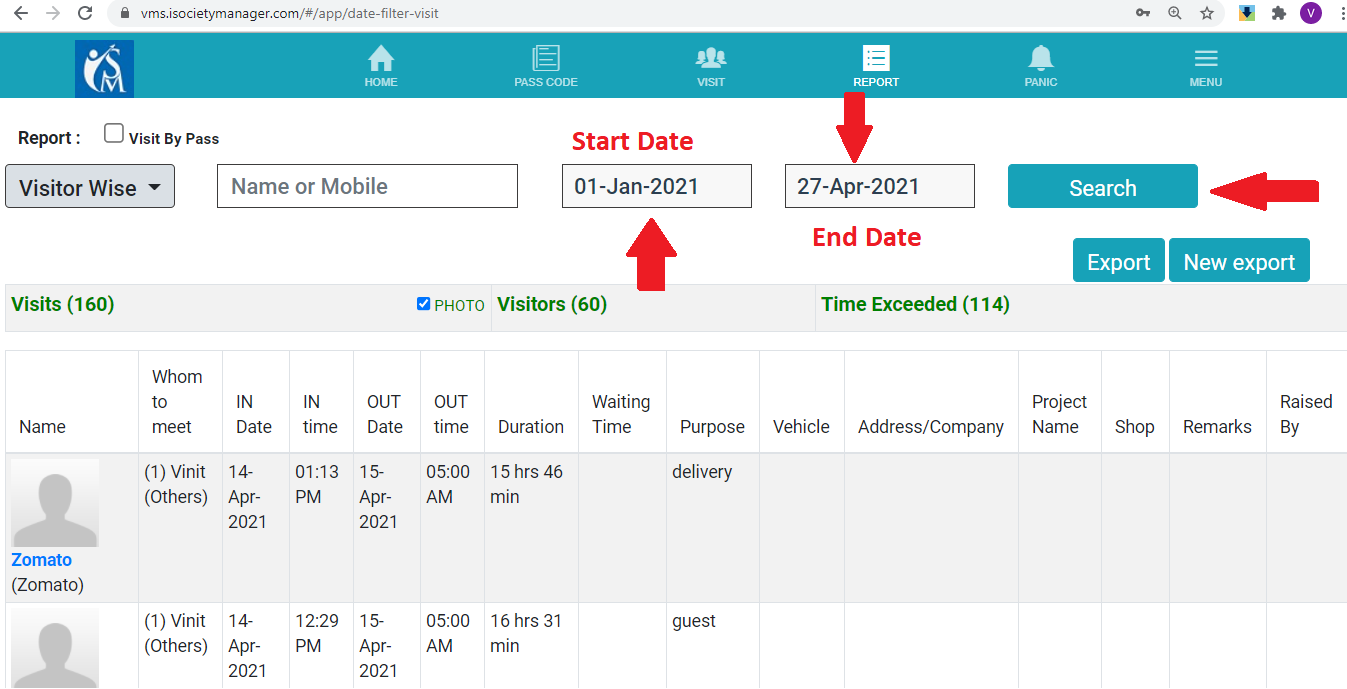1347x689 pixels.
Task: Click the iSociety Manager logo
Action: click(x=104, y=69)
